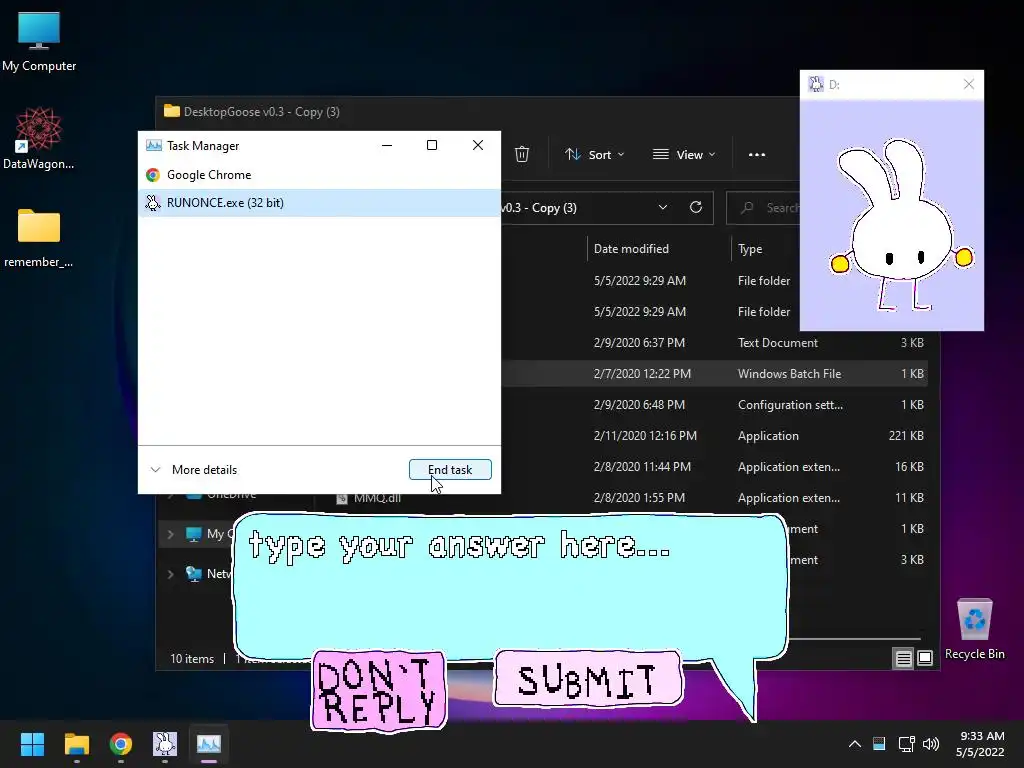Image resolution: width=1024 pixels, height=768 pixels.
Task: Select the Text Document 3 KB row
Action: (714, 343)
